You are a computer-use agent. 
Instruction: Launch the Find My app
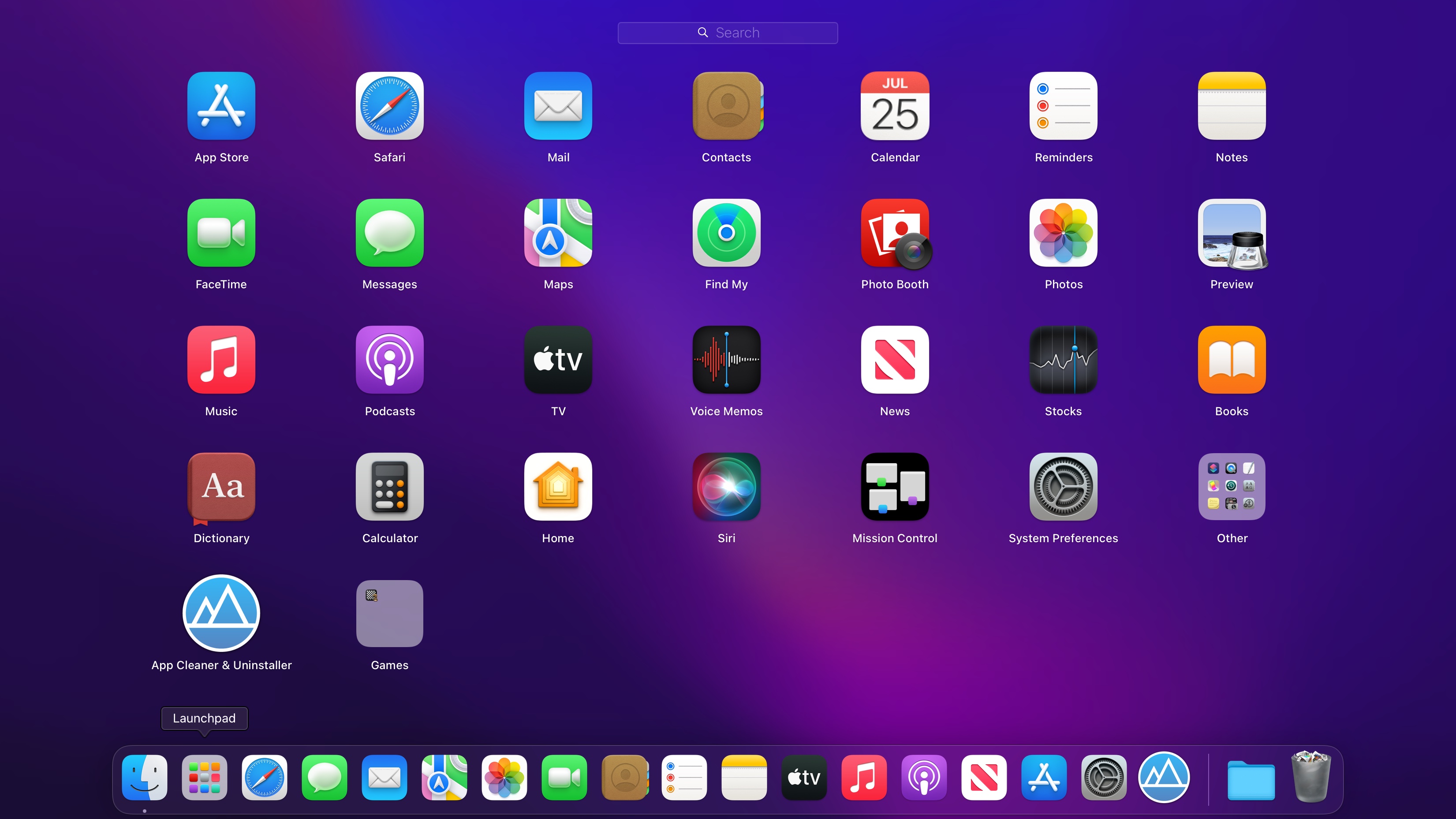click(x=726, y=232)
